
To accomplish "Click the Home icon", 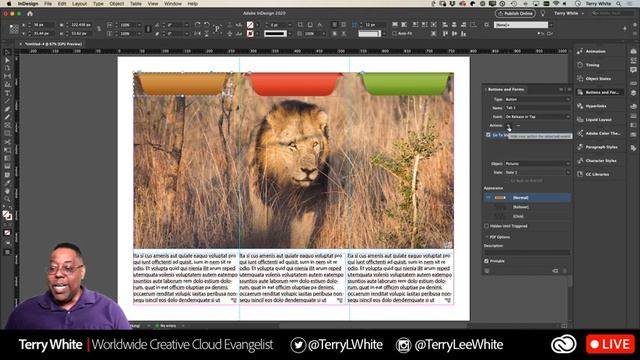I will pos(30,13).
